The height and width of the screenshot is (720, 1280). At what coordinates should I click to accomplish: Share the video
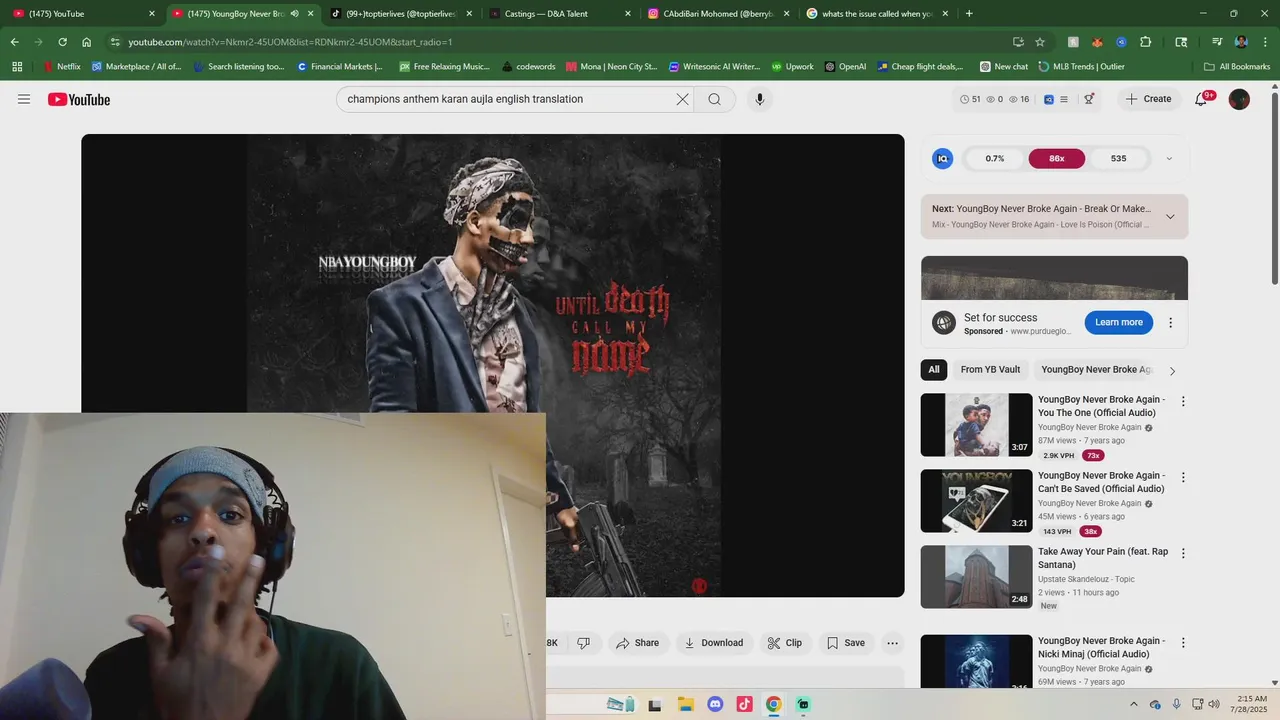638,643
